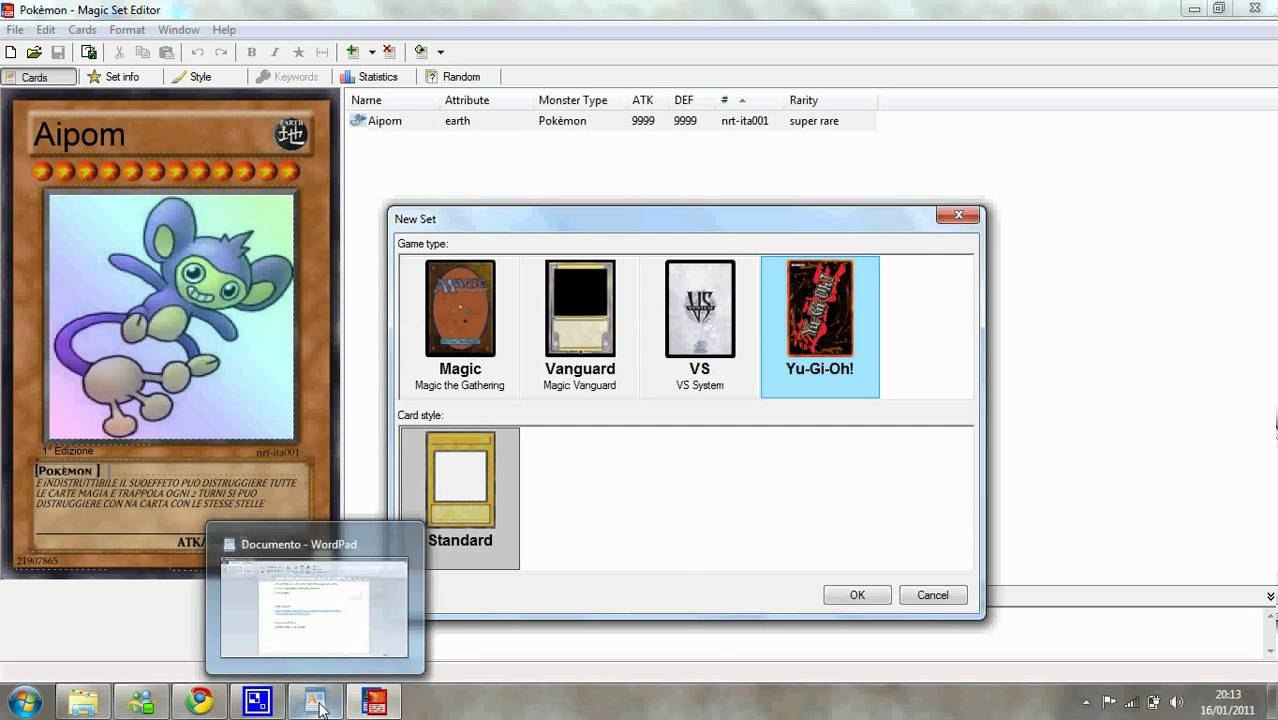
Task: Sort card list by DEF column
Action: tap(690, 100)
